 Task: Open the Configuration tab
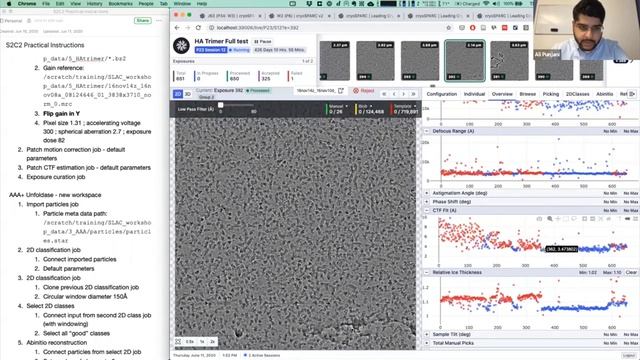pyautogui.click(x=442, y=94)
